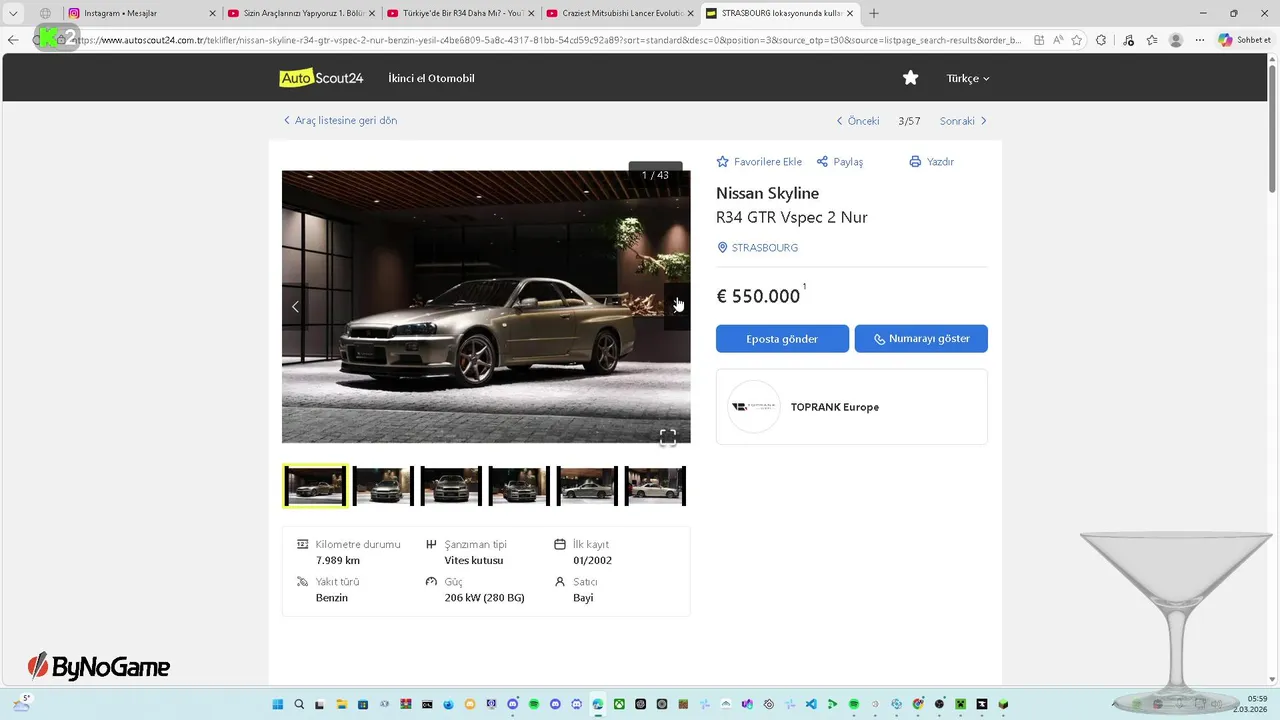Go to Sonraki listing

click(963, 121)
